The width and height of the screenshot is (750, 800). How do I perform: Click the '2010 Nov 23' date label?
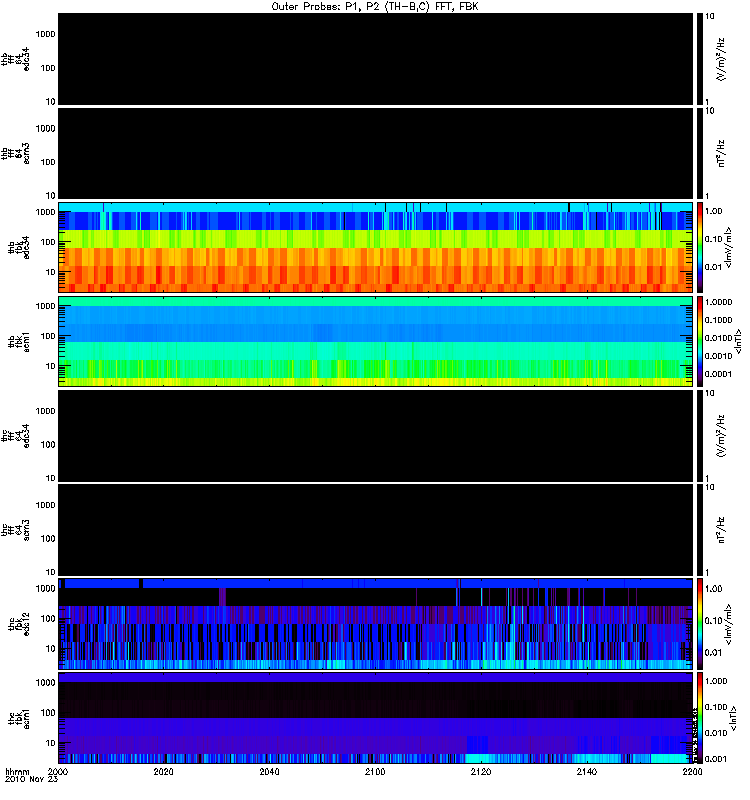tap(31, 779)
